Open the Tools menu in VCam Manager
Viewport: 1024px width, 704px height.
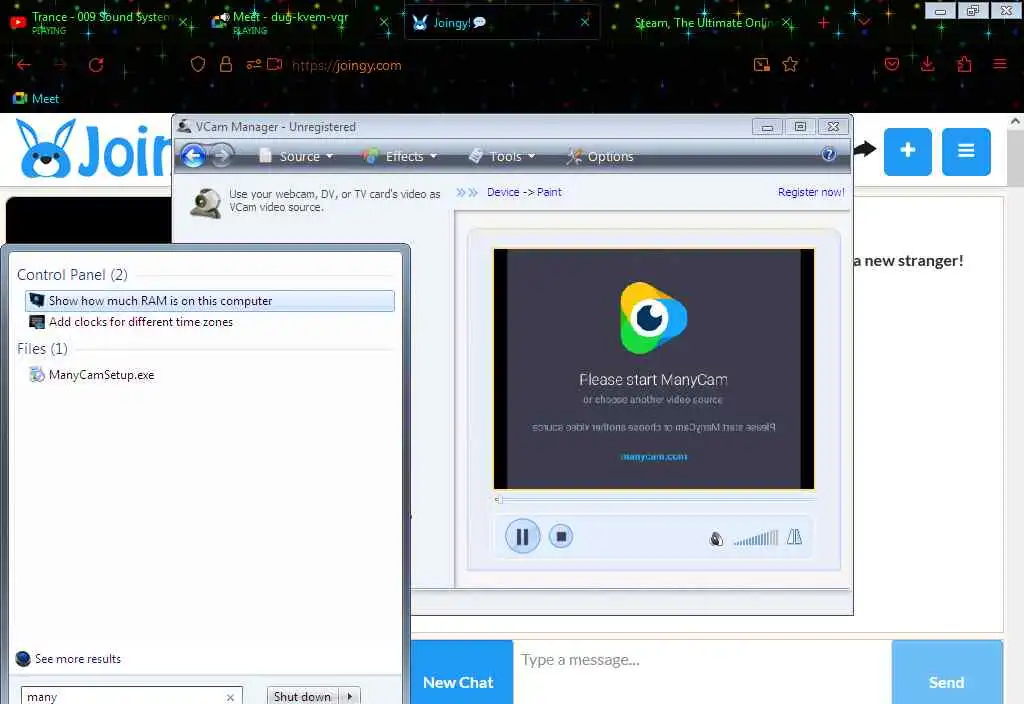[x=503, y=156]
